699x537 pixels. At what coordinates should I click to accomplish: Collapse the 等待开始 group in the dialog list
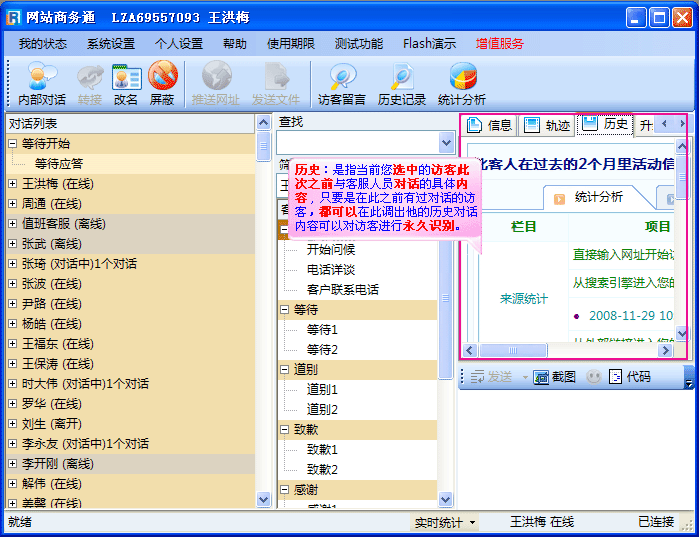[x=13, y=144]
